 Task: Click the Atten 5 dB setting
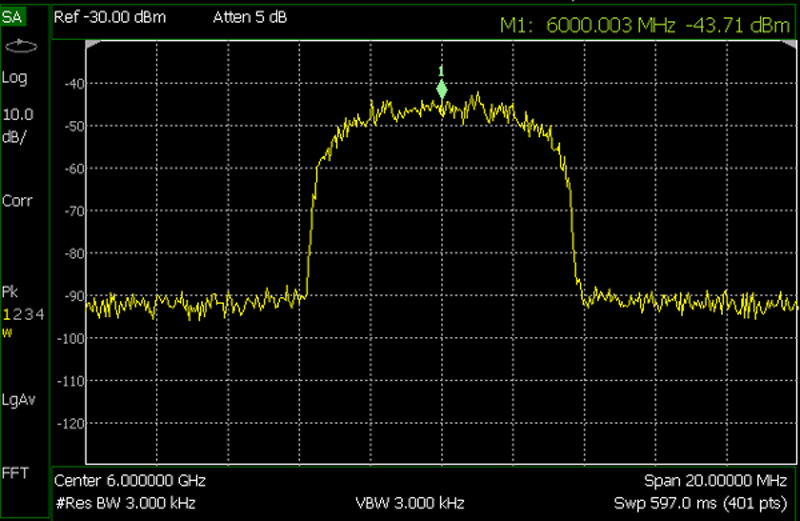click(x=250, y=18)
